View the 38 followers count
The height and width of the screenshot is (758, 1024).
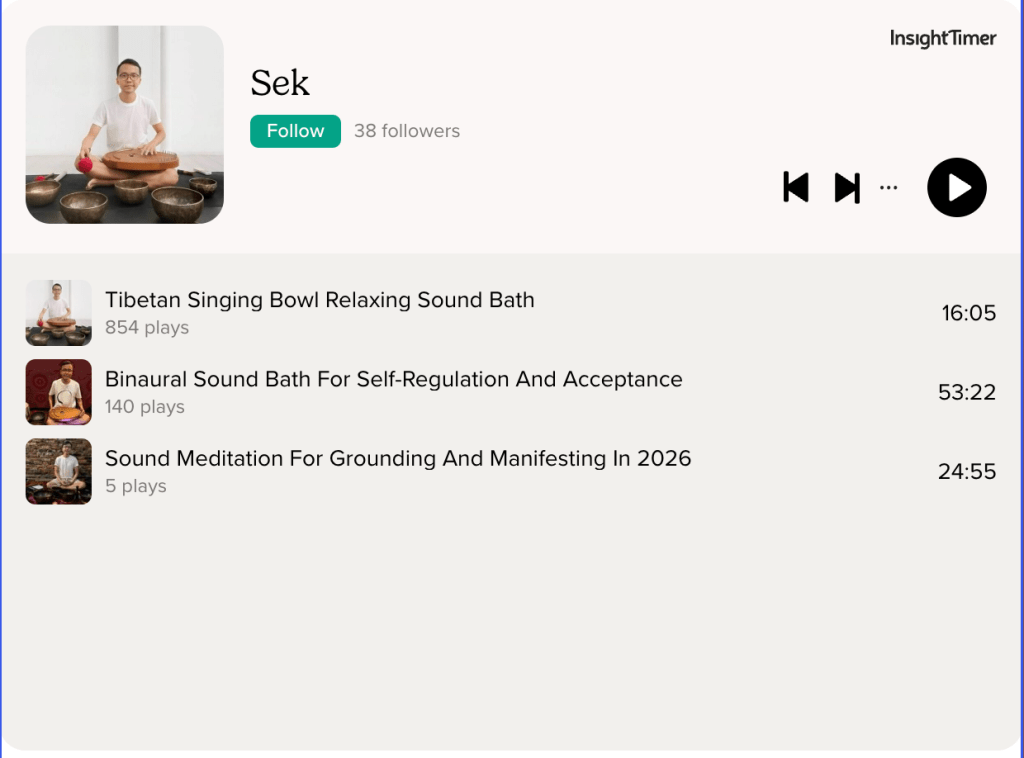click(407, 131)
